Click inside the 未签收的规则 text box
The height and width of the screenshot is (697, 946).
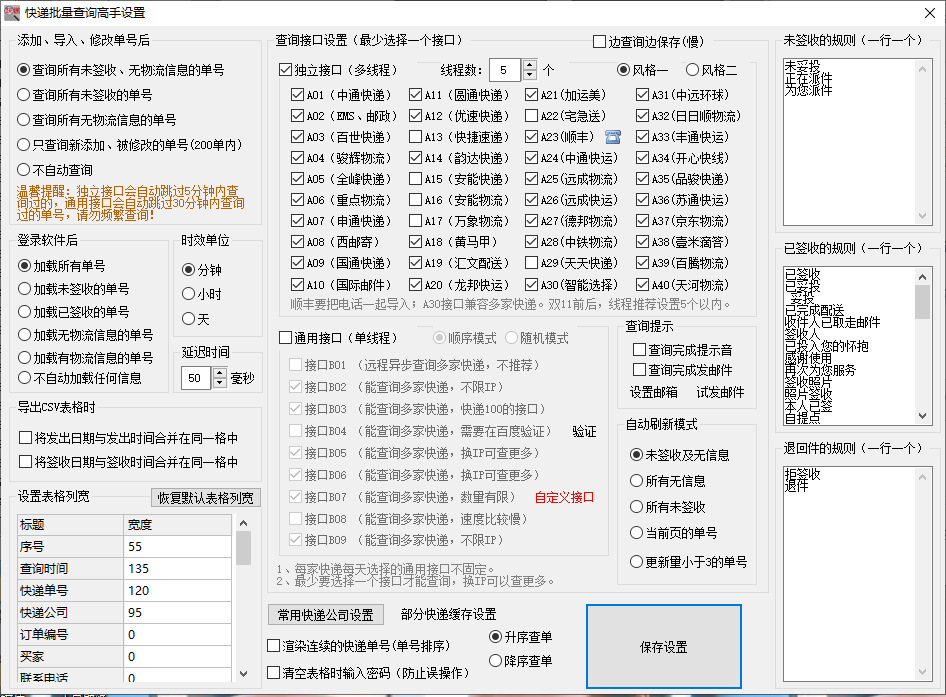851,142
